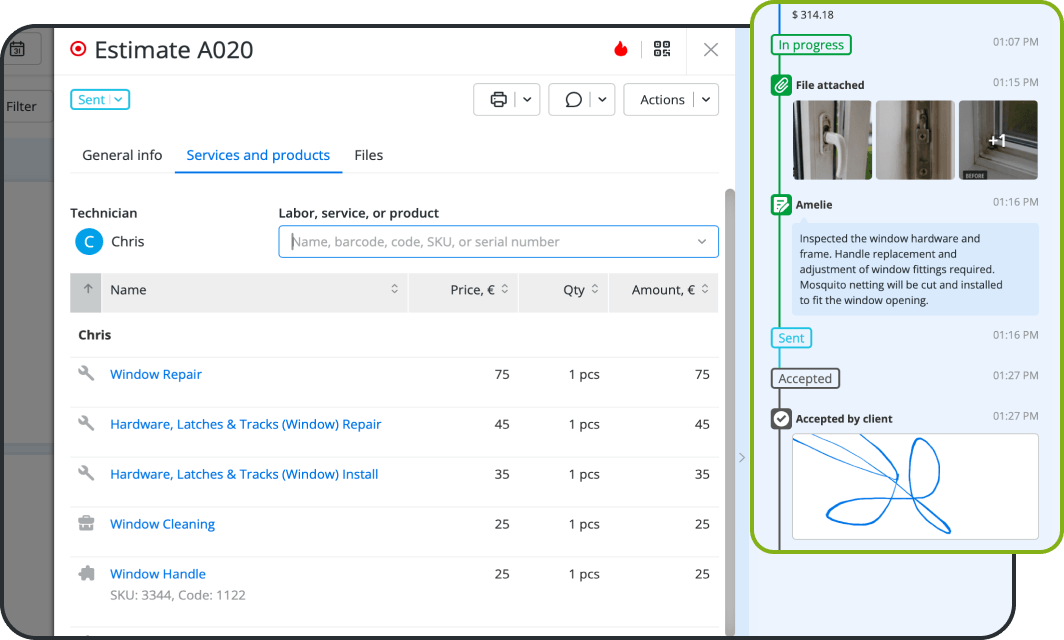Open the Window Handle link

[x=158, y=574]
